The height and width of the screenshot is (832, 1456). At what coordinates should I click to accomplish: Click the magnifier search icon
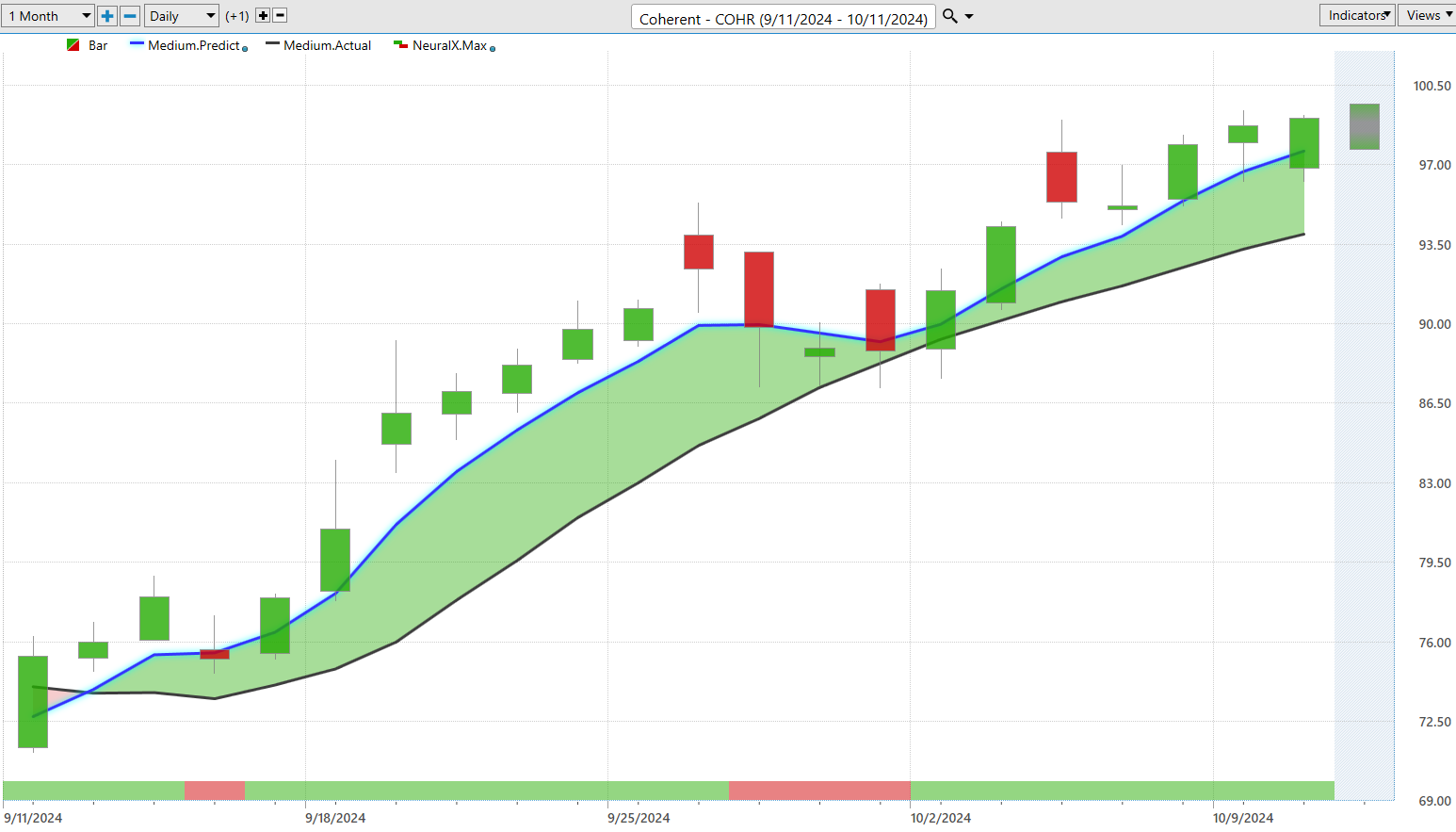[950, 16]
